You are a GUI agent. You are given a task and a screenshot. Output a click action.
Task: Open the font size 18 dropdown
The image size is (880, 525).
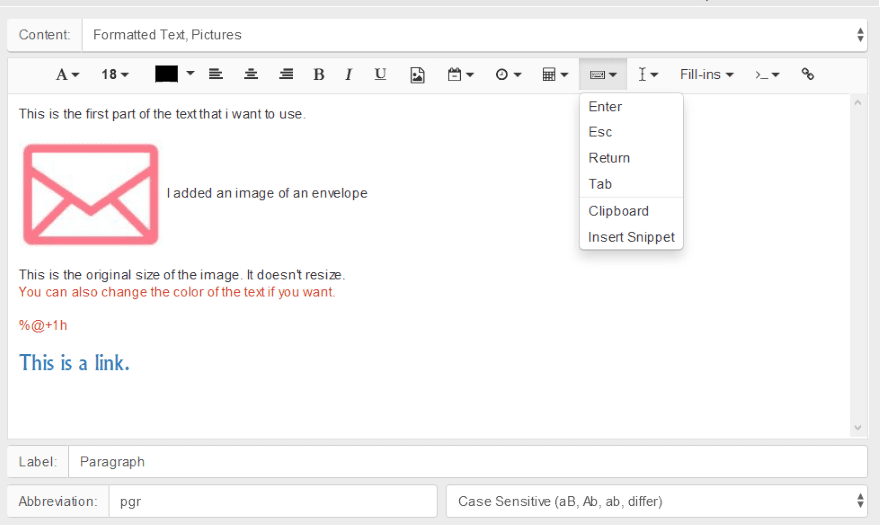point(115,74)
